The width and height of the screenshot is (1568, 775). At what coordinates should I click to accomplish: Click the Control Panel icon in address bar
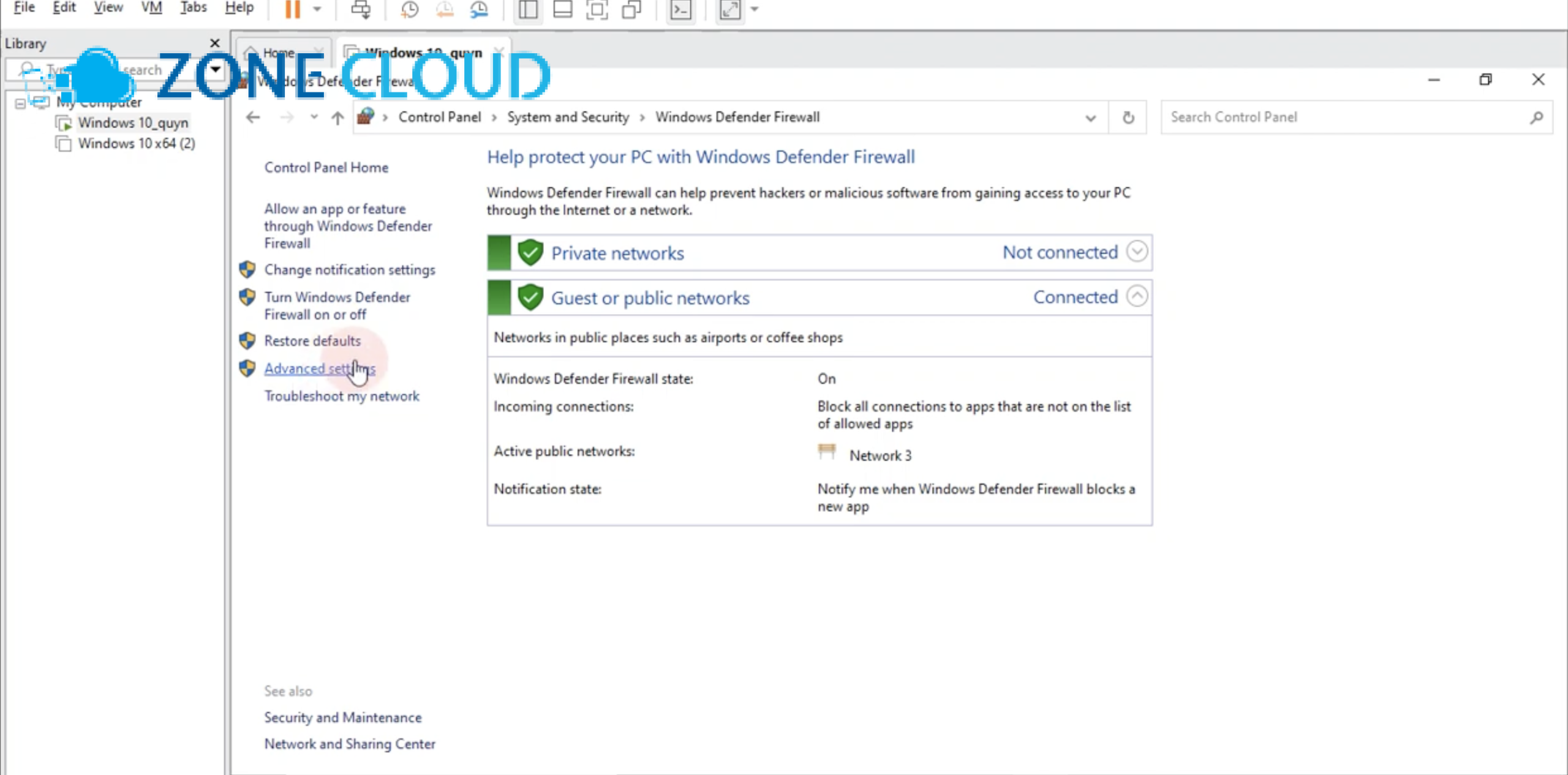(366, 116)
